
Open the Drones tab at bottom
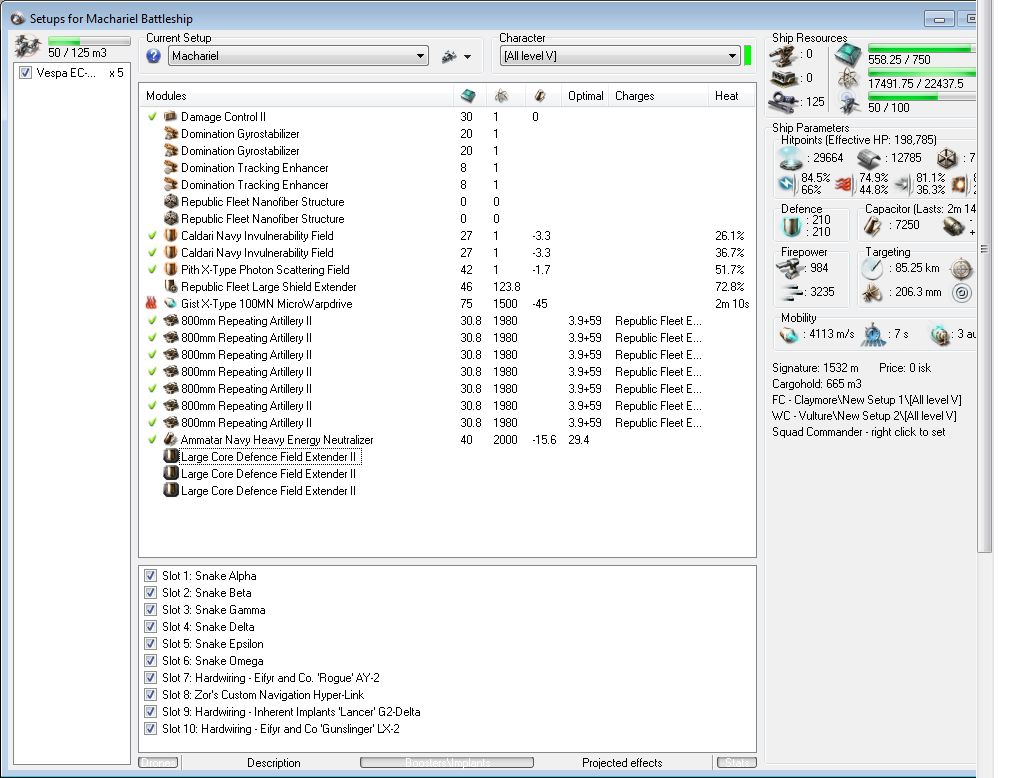(158, 763)
